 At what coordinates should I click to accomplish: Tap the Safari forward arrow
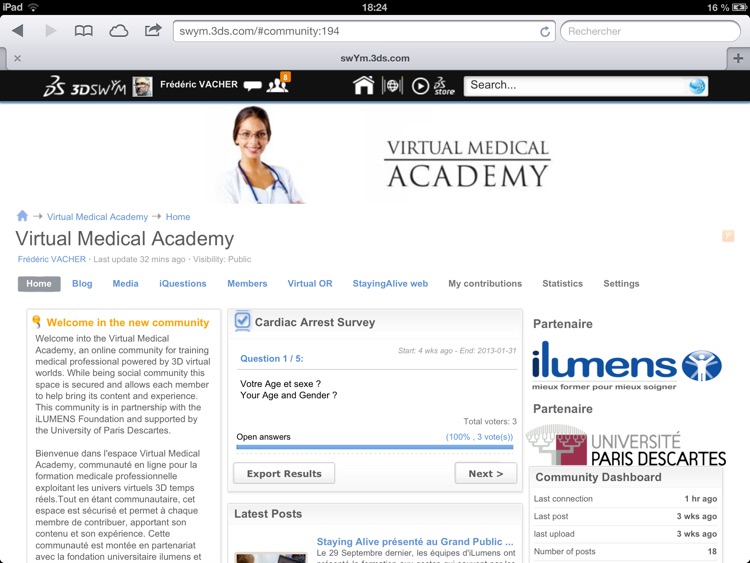(x=51, y=31)
